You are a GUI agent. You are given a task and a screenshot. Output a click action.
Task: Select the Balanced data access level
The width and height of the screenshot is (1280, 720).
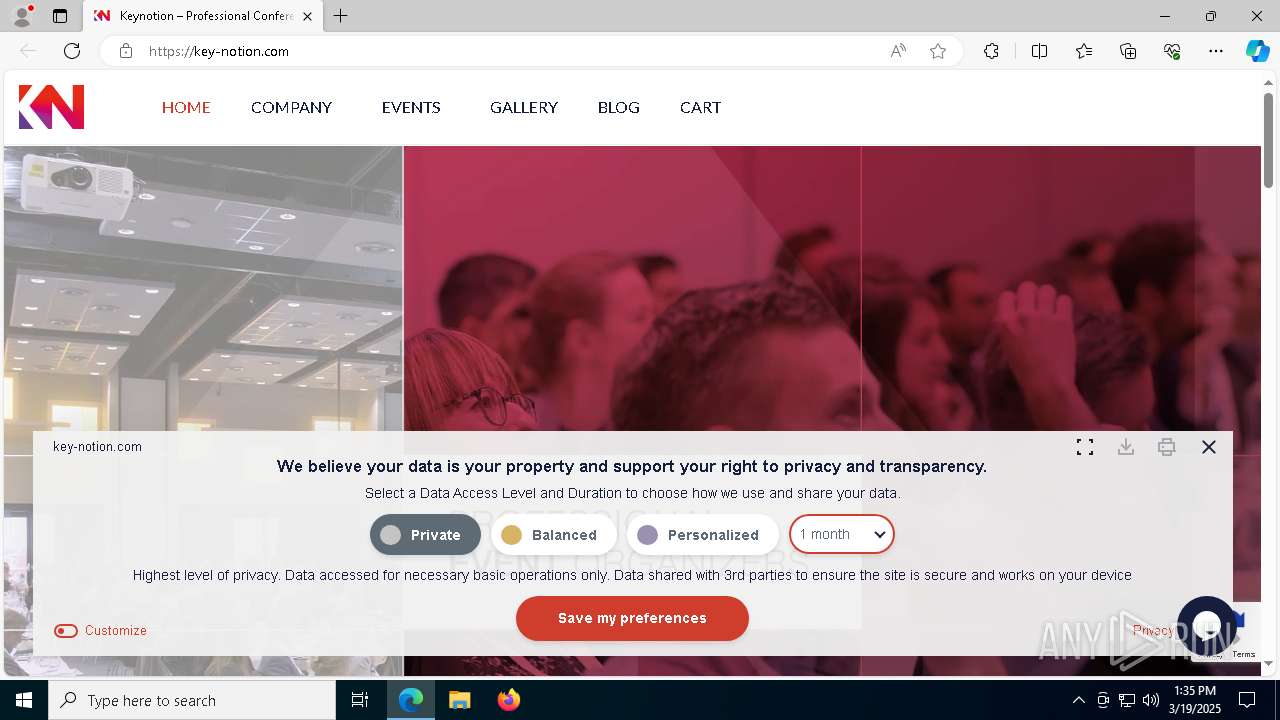pos(553,535)
